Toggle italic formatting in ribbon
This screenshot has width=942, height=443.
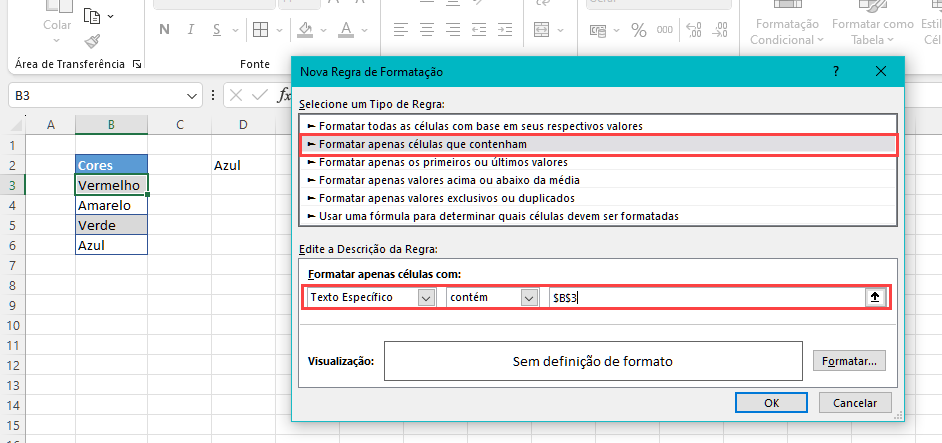[x=191, y=29]
